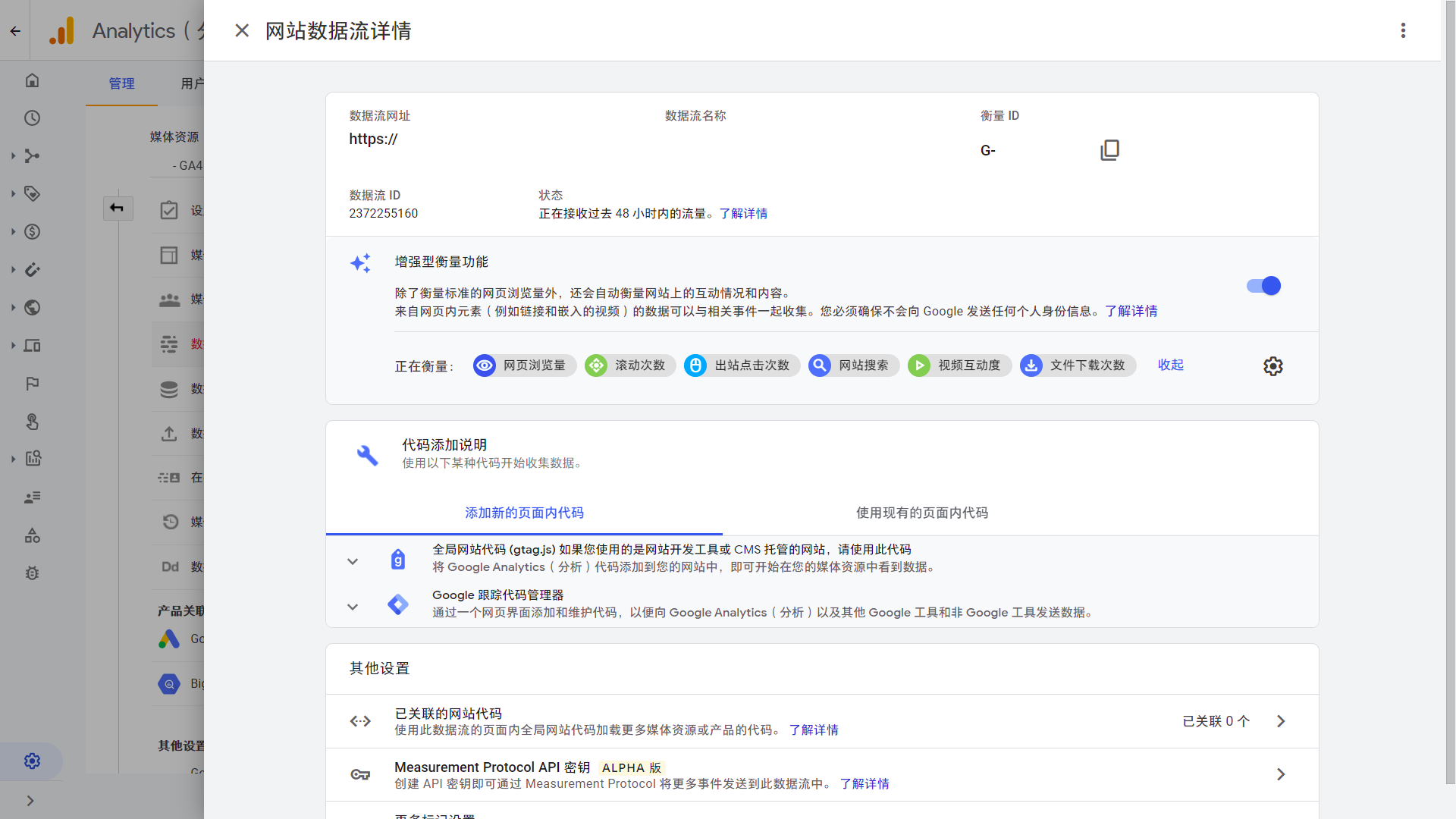Open the flag icon in sidebar
This screenshot has height=819, width=1456.
coord(32,384)
